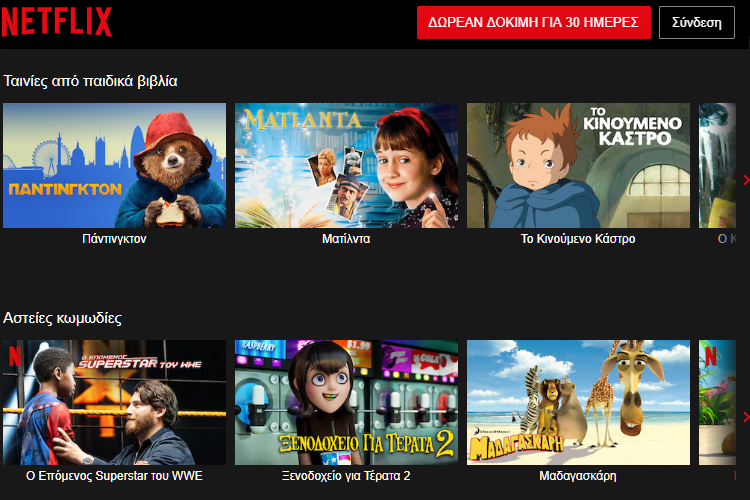Screen dimensions: 750x500
Task: Open the partially visible fourth poster in the comedies row
Action: (717, 402)
